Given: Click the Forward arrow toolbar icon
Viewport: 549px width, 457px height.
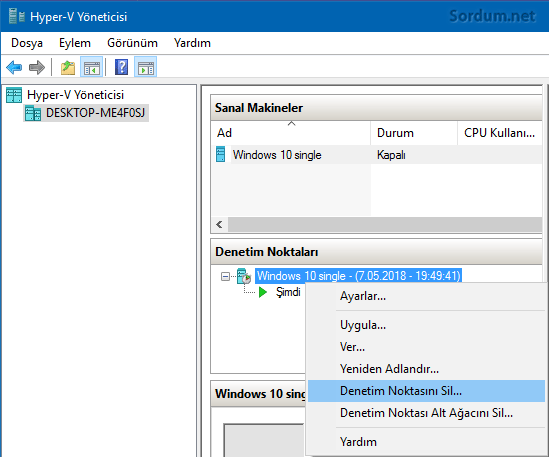Looking at the screenshot, I should pyautogui.click(x=37, y=67).
